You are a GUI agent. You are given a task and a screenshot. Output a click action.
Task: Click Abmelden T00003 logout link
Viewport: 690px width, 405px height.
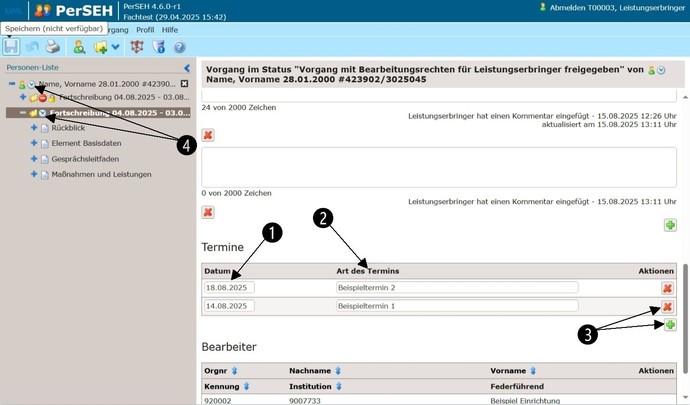(617, 7)
